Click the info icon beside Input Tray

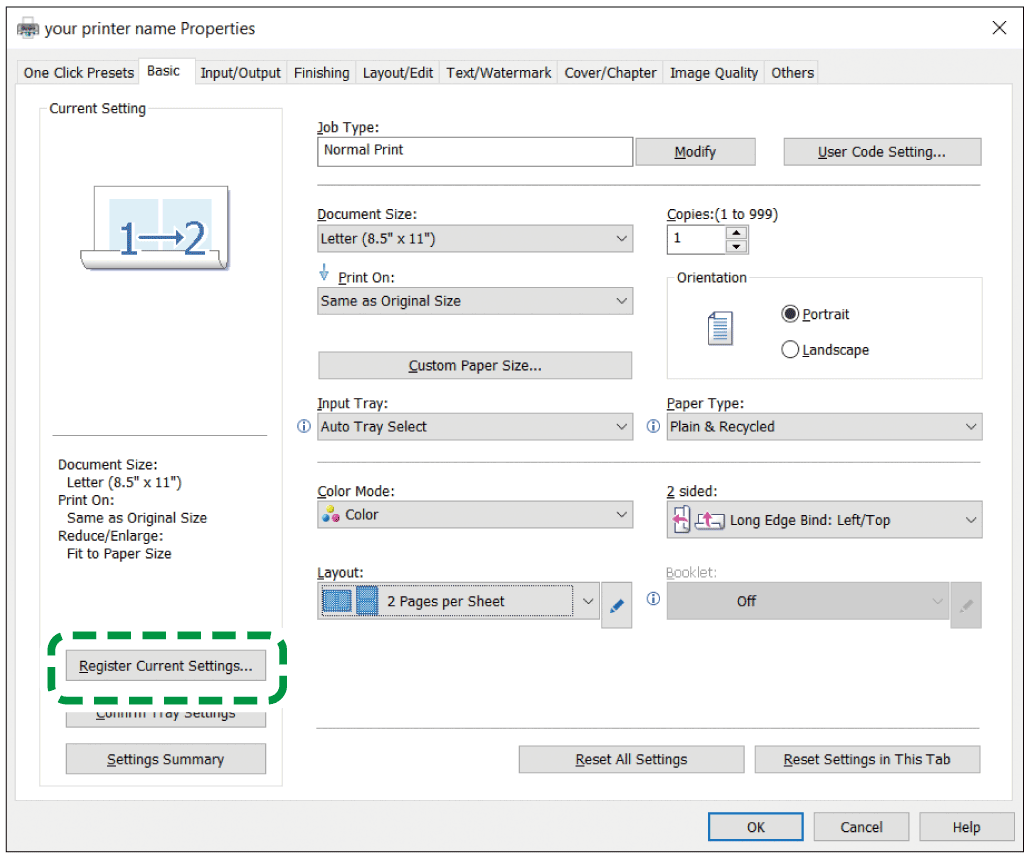point(305,427)
